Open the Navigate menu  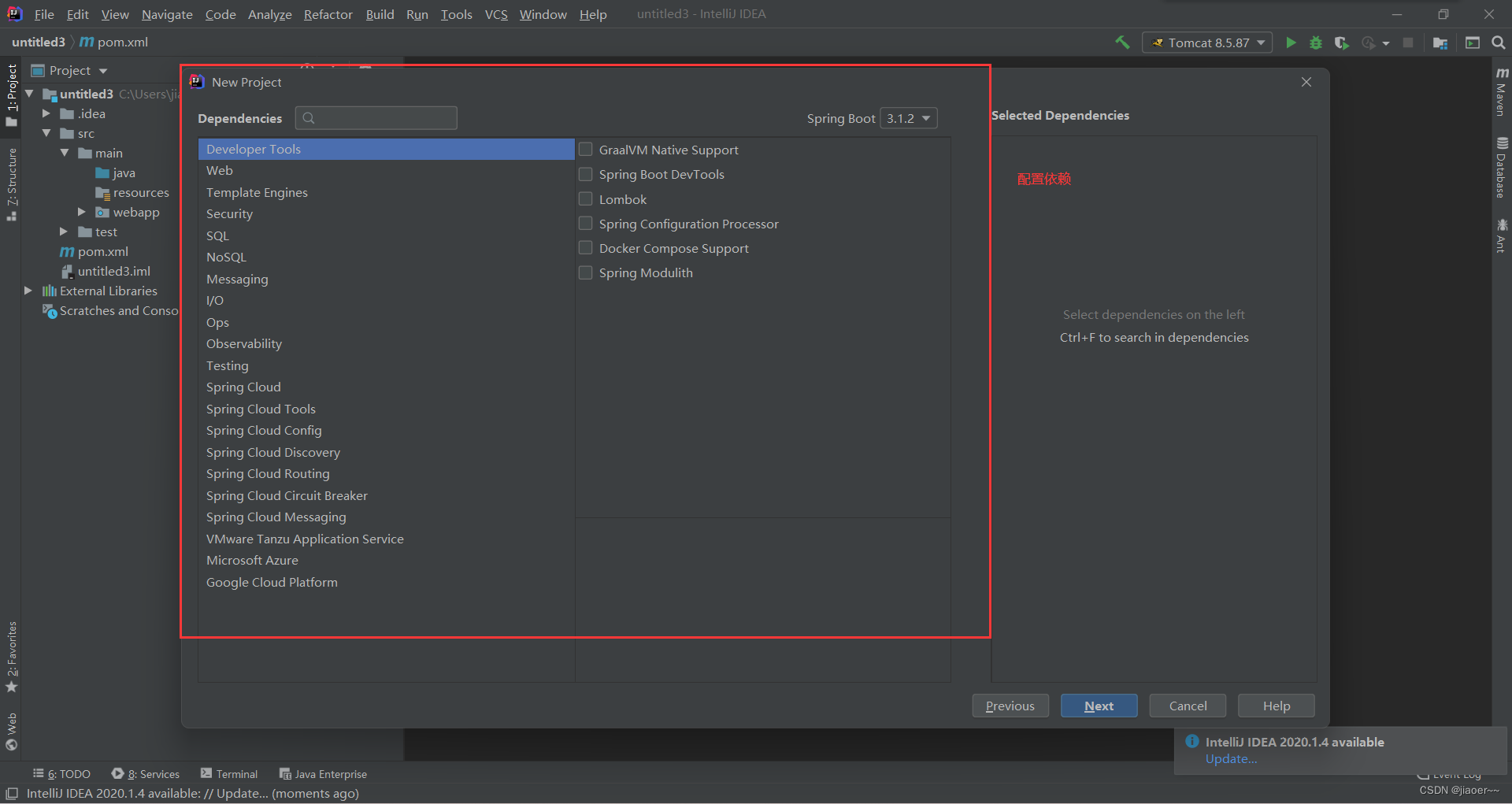[167, 14]
